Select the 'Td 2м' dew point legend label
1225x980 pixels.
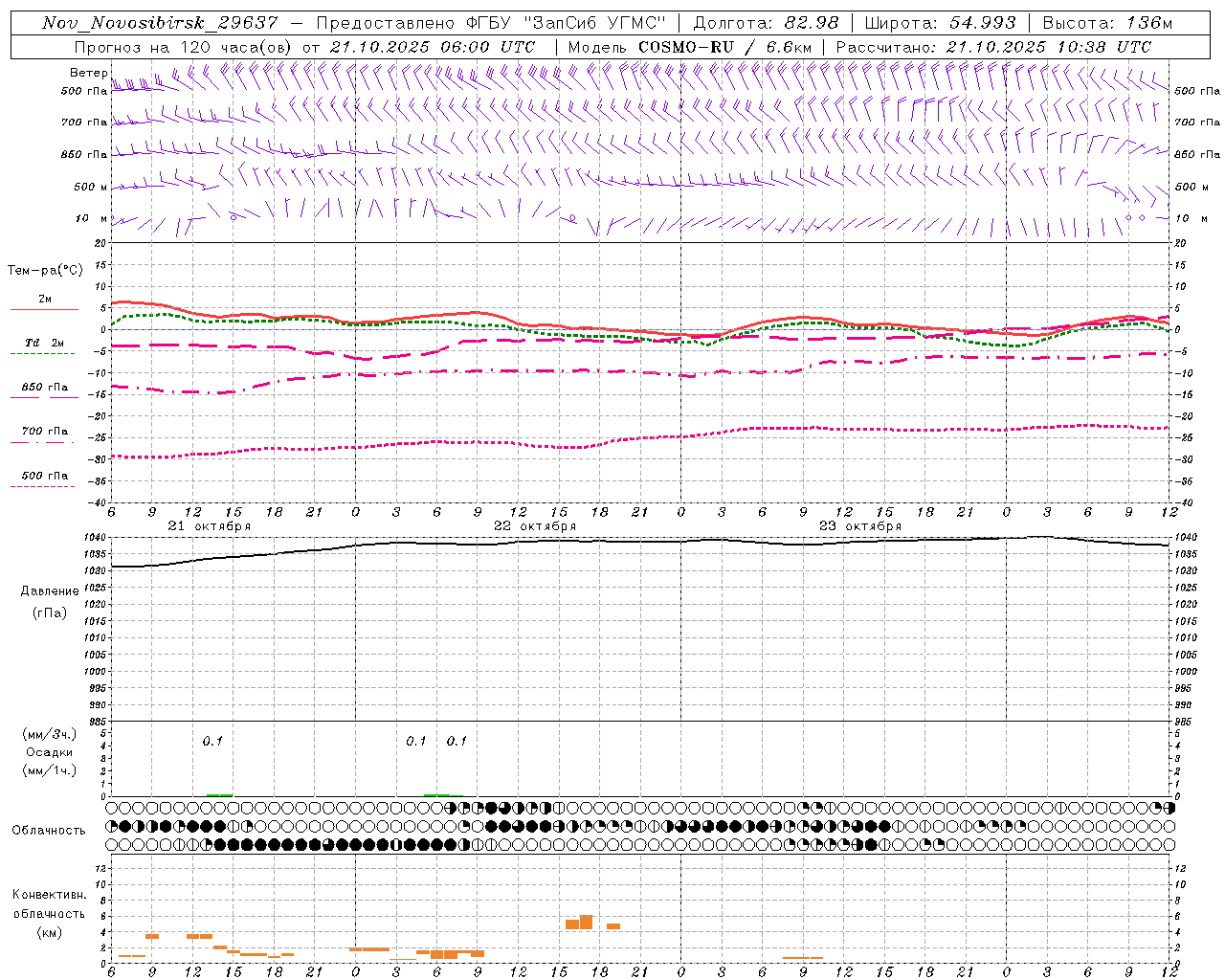click(x=44, y=343)
